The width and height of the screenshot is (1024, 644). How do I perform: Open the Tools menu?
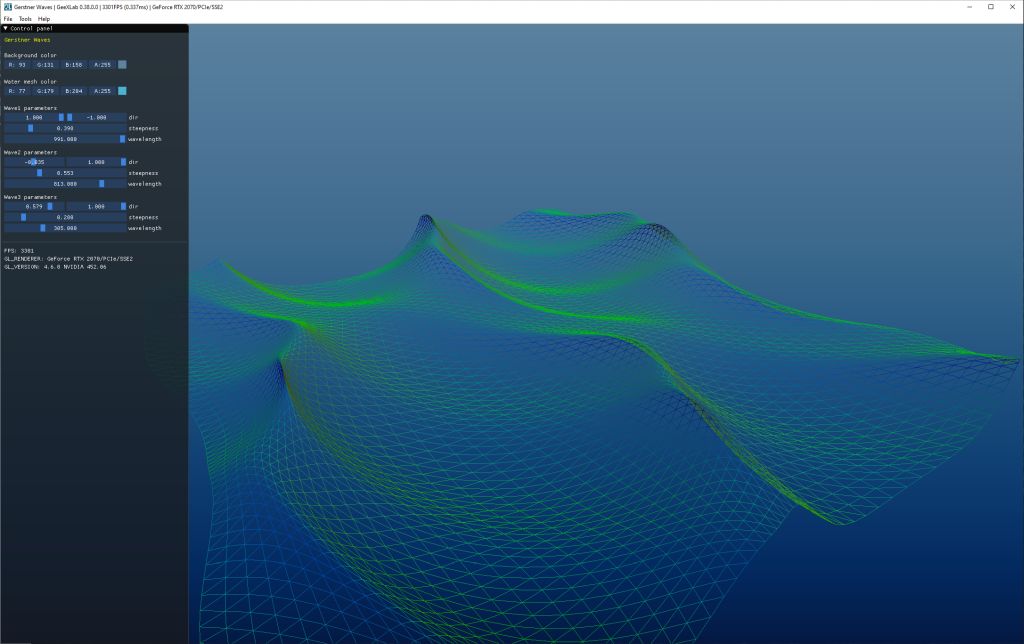(x=25, y=19)
